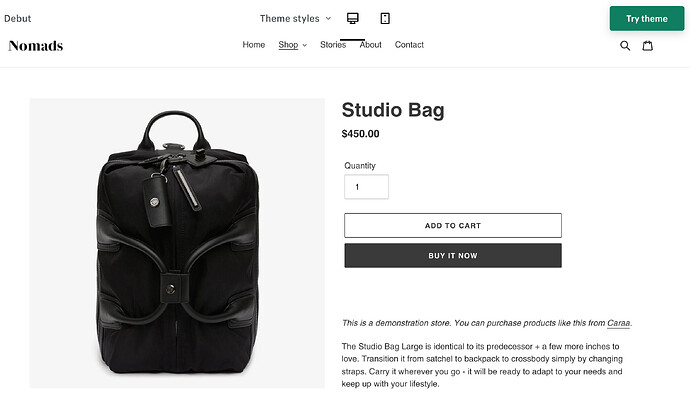Switch to desktop preview icon
This screenshot has width=690, height=394.
coord(352,18)
